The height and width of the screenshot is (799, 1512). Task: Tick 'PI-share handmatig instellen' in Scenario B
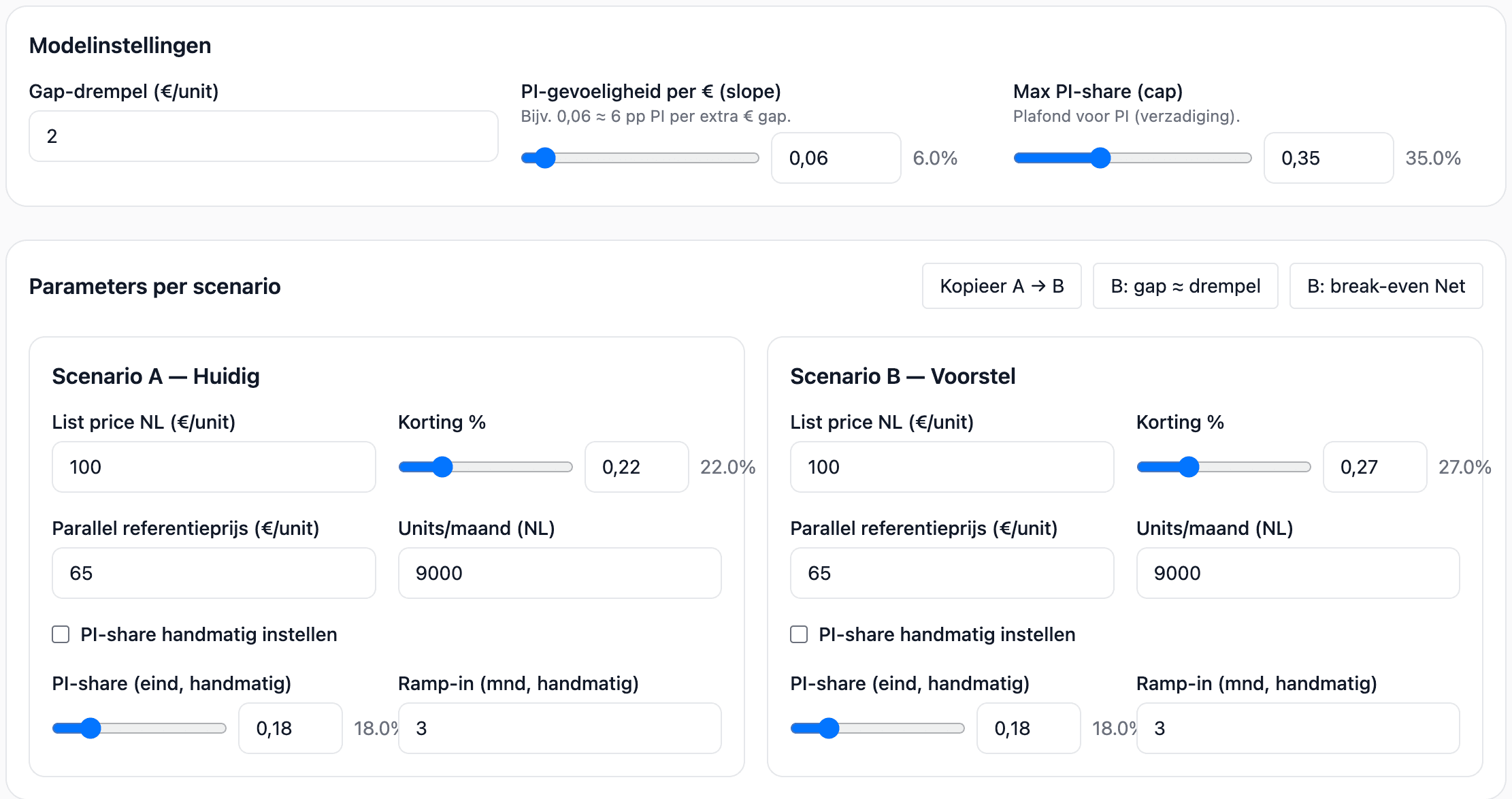(799, 634)
